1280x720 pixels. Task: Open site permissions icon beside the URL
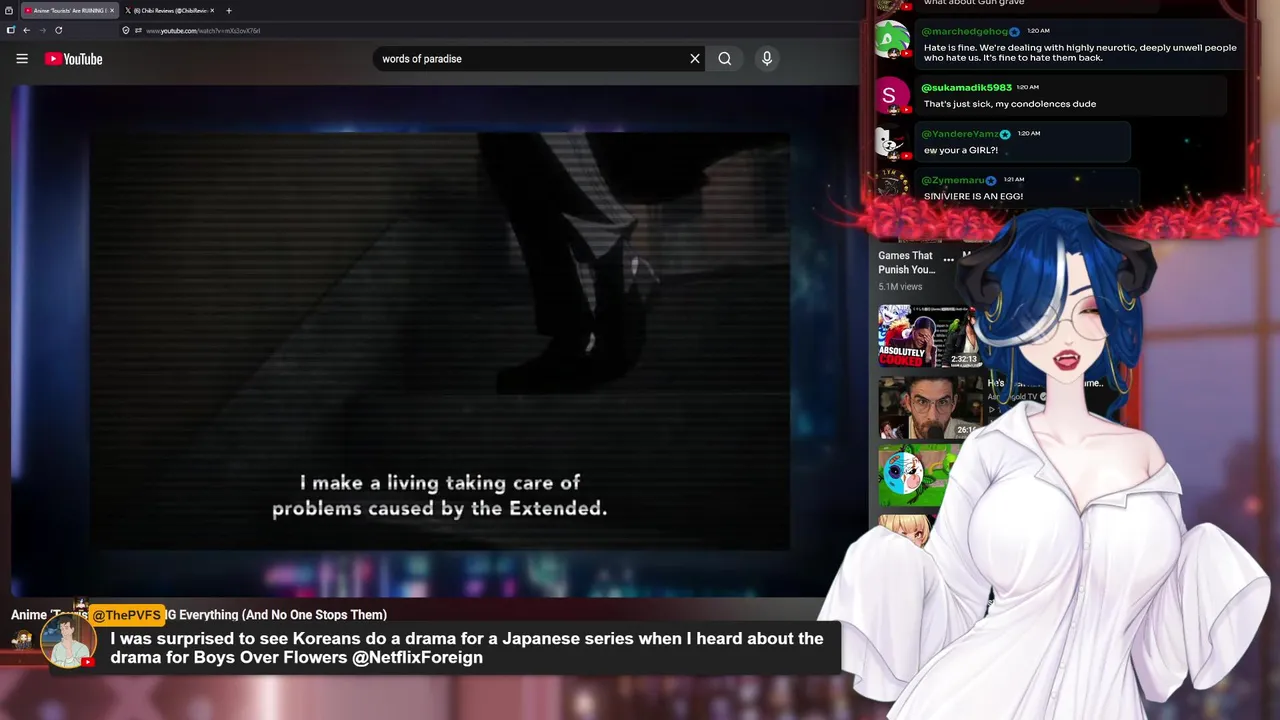[138, 30]
